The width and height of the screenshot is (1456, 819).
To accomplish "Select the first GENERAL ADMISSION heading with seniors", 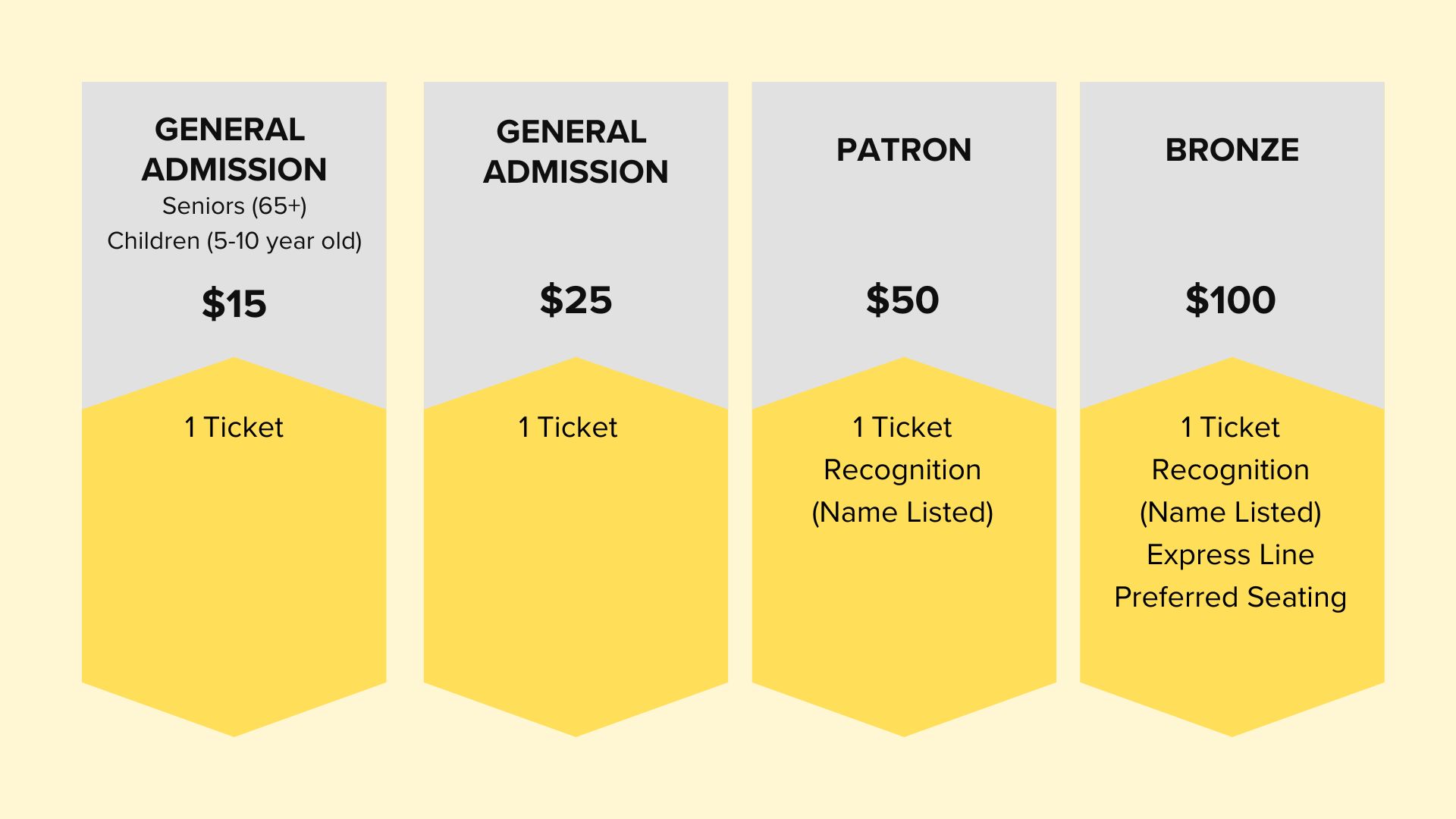I will coord(234,149).
